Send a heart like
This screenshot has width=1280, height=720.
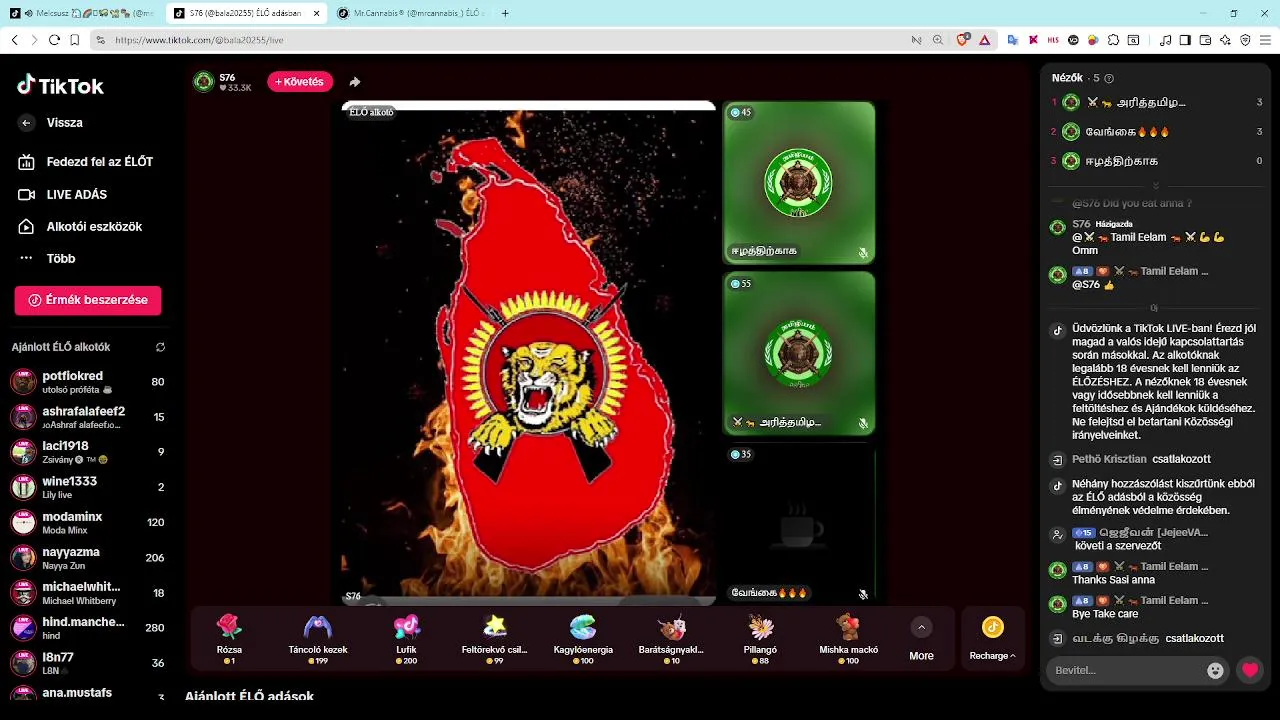(1250, 670)
